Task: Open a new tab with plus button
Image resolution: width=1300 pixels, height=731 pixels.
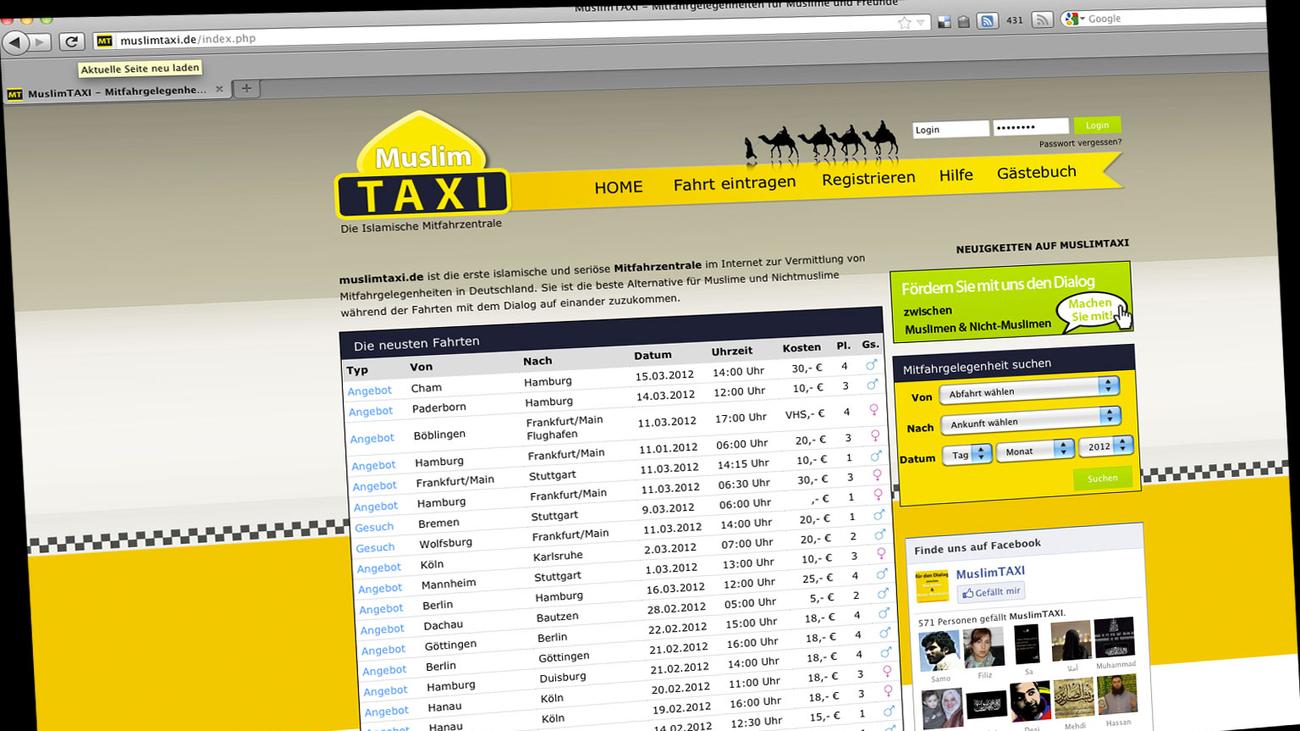Action: [246, 89]
